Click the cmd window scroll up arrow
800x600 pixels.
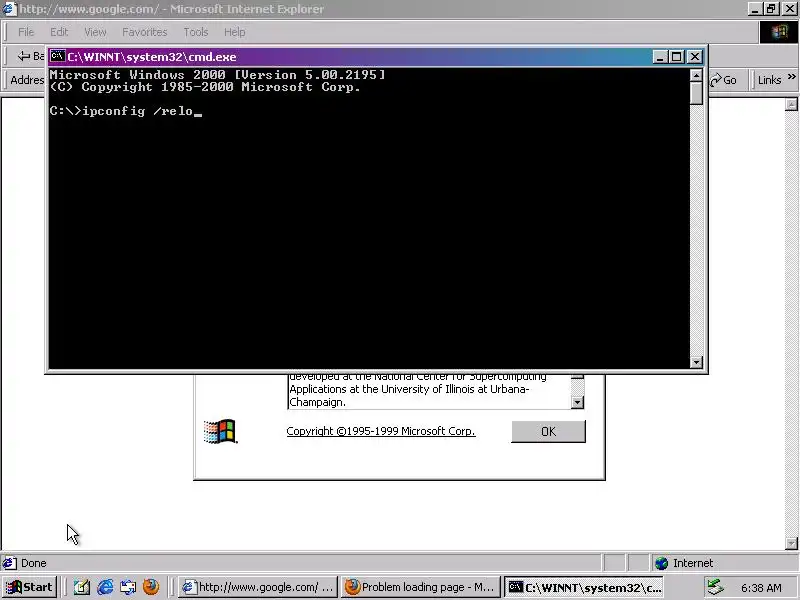696,76
